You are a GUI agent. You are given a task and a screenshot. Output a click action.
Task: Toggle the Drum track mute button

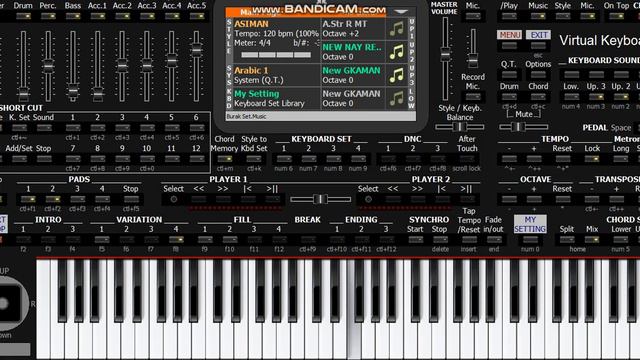(x=23, y=16)
